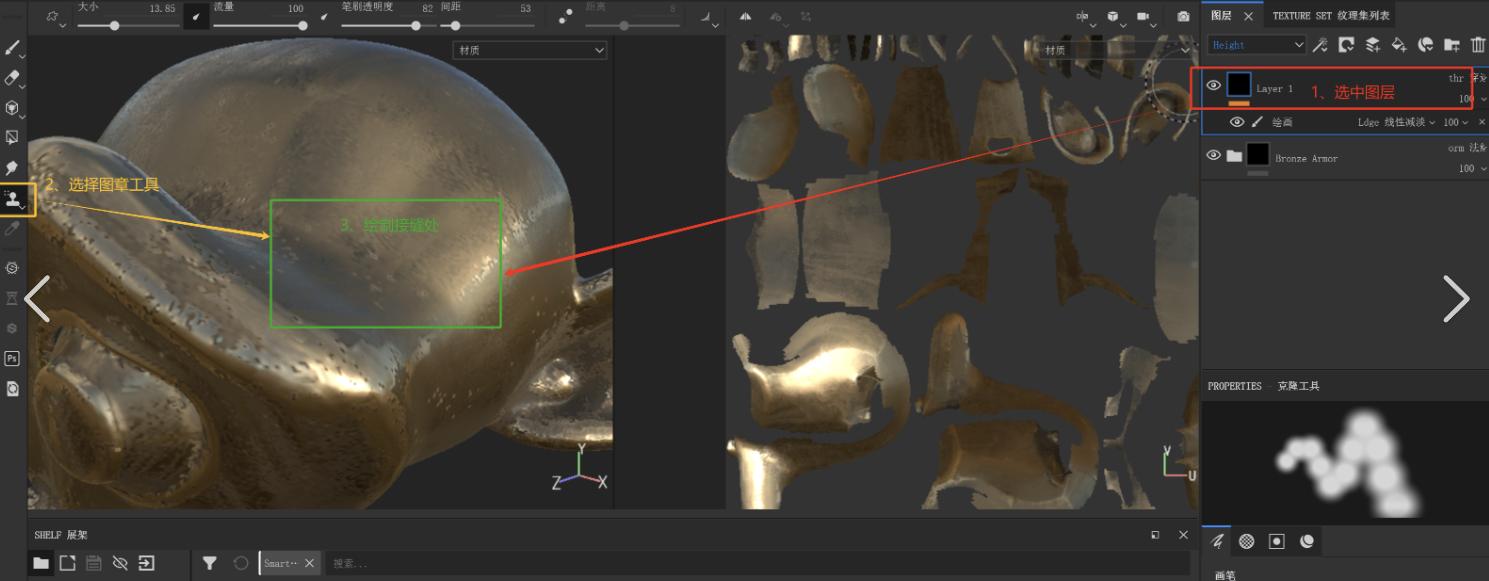Open the 材质 dropdown in 3D viewport

coord(530,50)
